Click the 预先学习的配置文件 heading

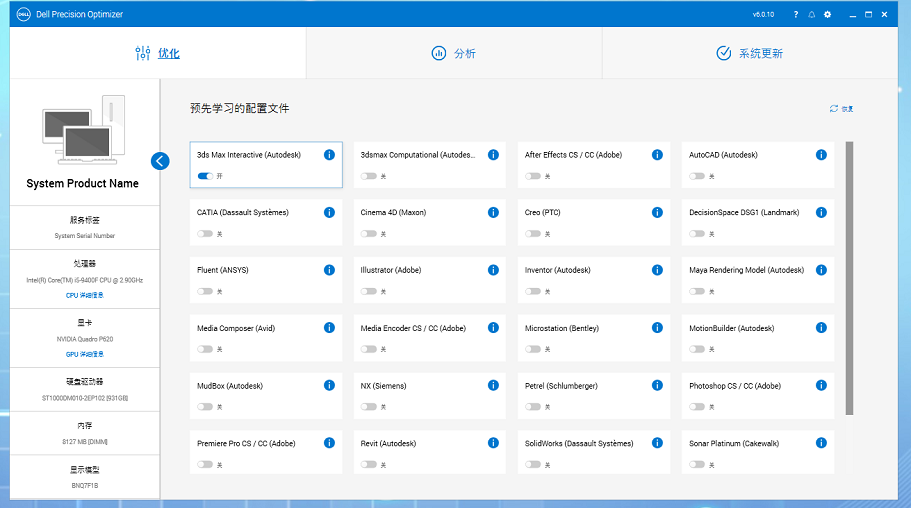tap(239, 108)
